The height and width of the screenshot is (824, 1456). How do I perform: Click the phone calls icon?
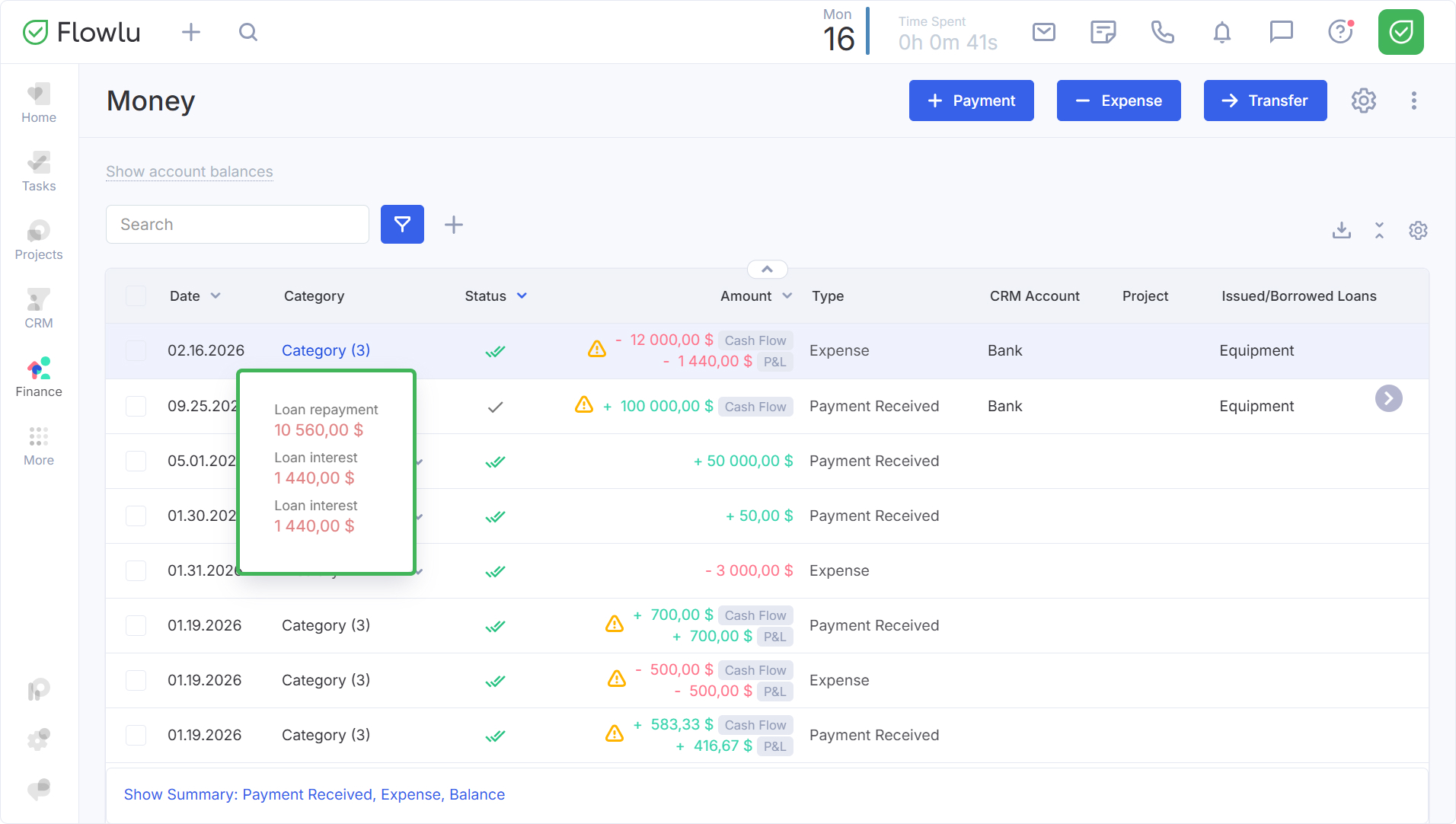tap(1162, 32)
